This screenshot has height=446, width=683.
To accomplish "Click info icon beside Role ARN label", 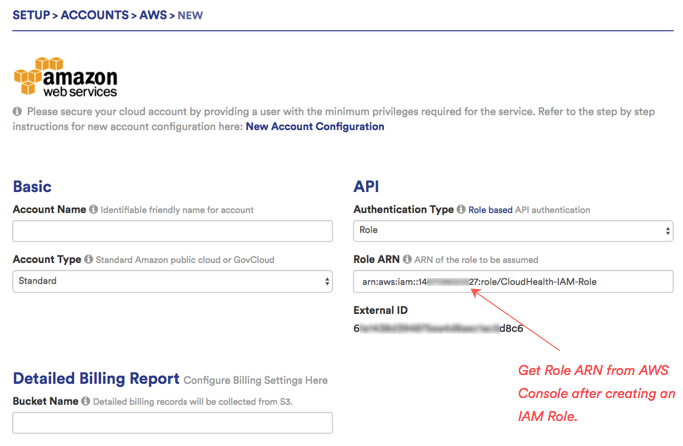I will [409, 260].
